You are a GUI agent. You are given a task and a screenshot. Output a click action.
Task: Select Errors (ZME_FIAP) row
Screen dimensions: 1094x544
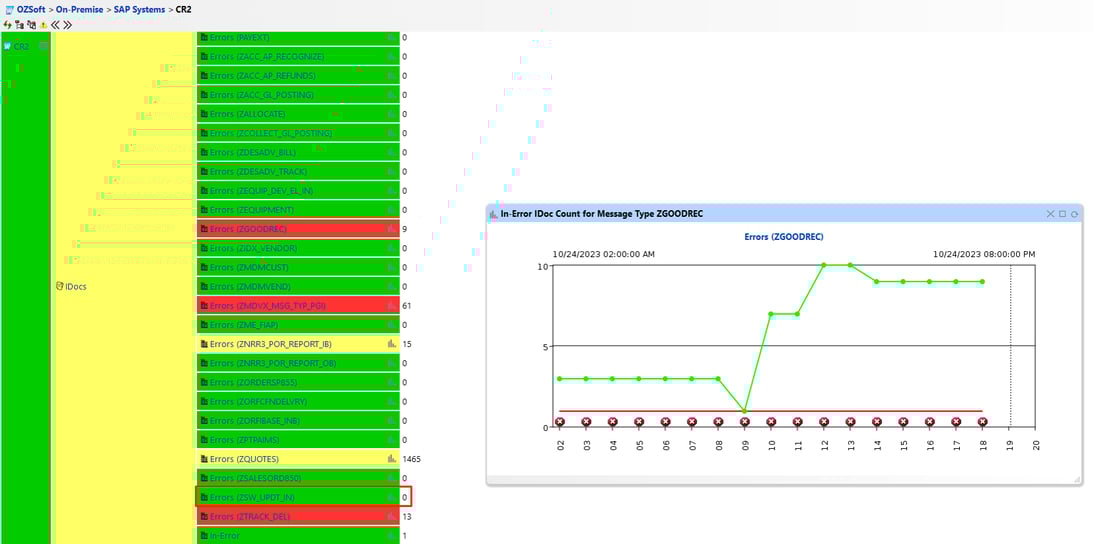pos(298,325)
